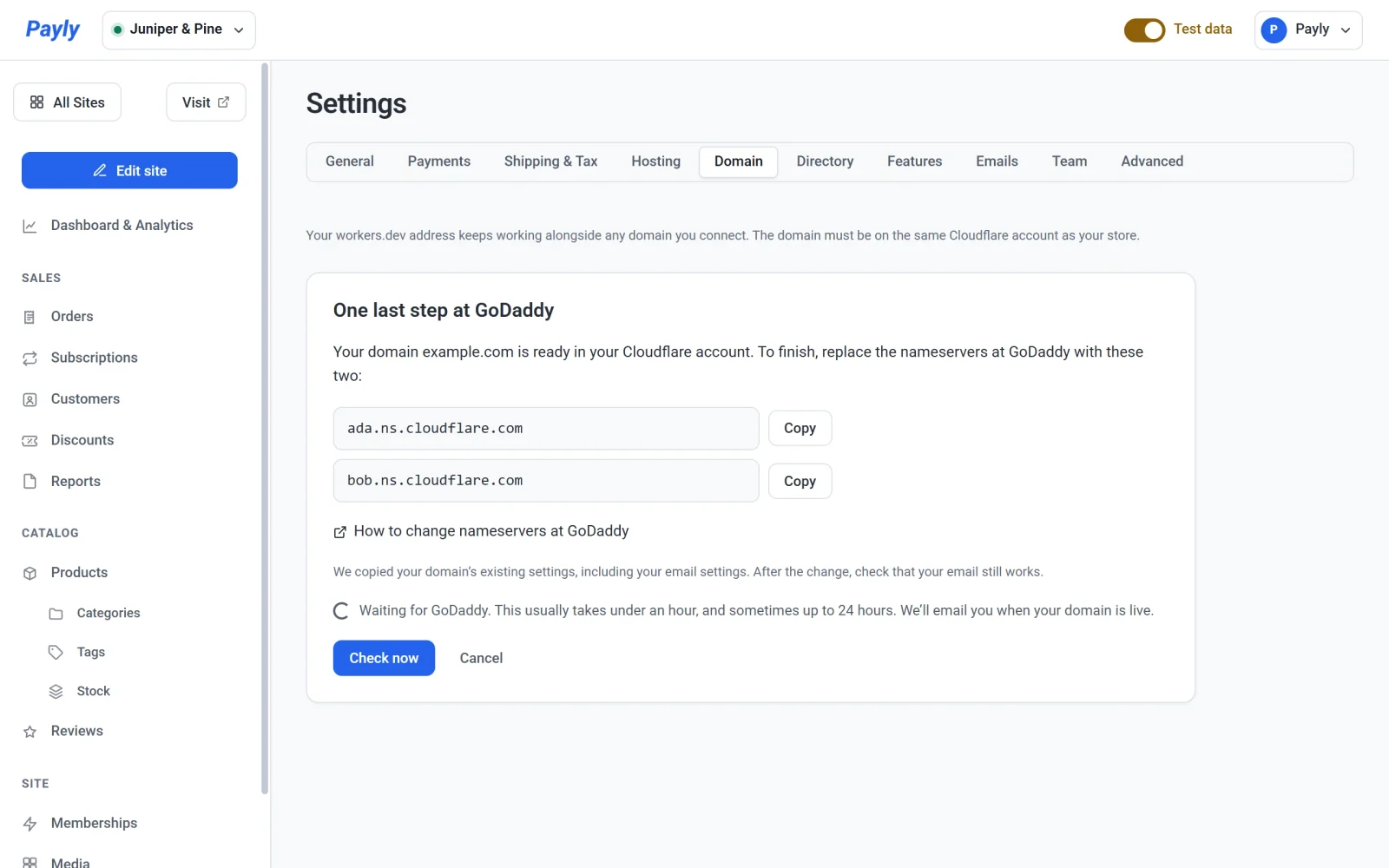
Task: Click the Products box icon
Action: click(x=30, y=573)
